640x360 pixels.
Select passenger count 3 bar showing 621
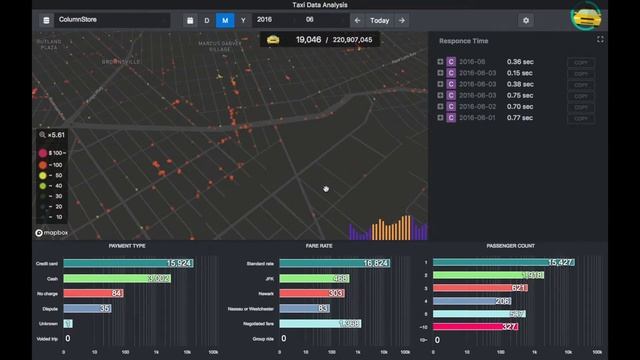pyautogui.click(x=480, y=288)
